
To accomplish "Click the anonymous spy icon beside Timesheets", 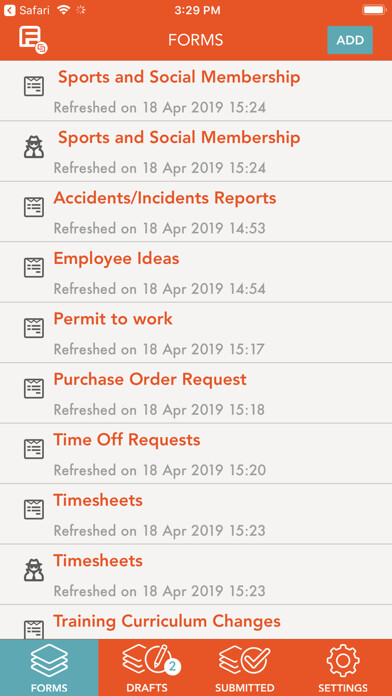I will pyautogui.click(x=34, y=571).
